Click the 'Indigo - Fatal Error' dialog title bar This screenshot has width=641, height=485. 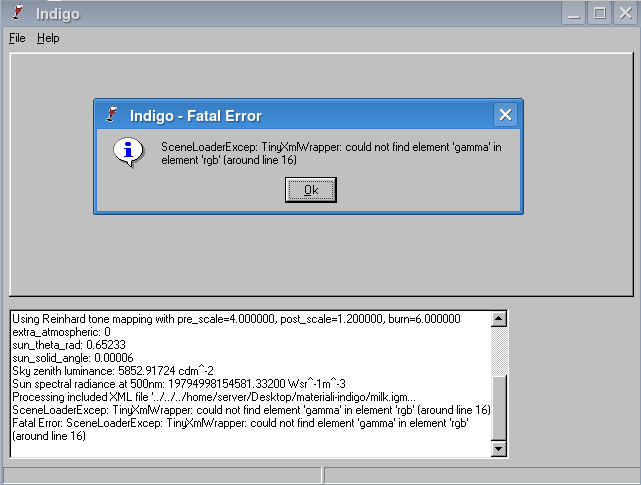coord(300,115)
